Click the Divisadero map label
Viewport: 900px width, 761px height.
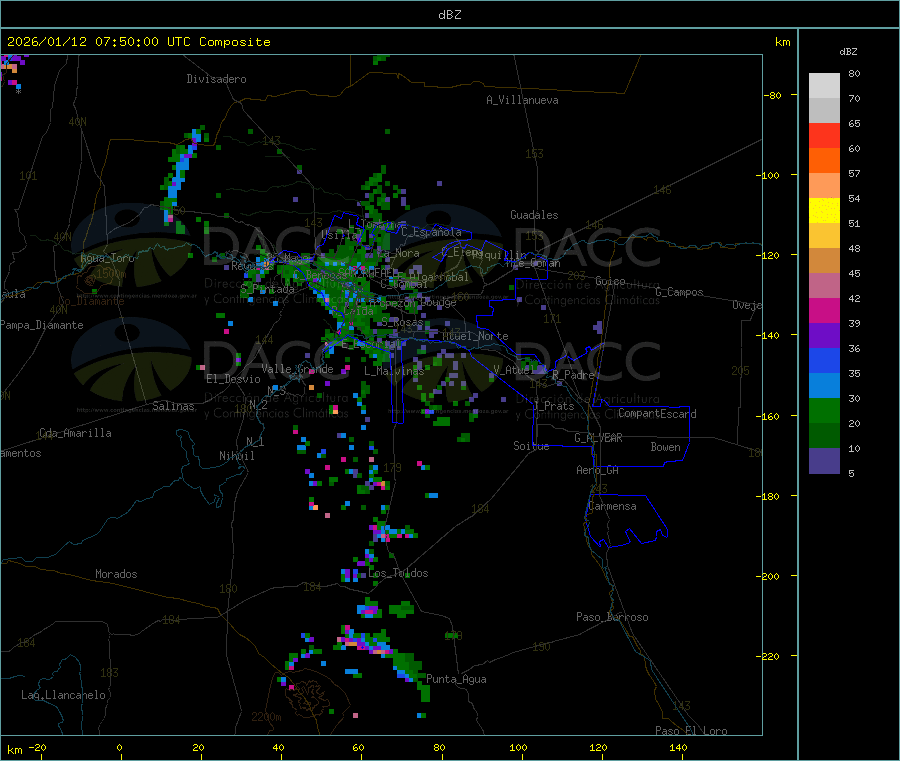[x=216, y=79]
